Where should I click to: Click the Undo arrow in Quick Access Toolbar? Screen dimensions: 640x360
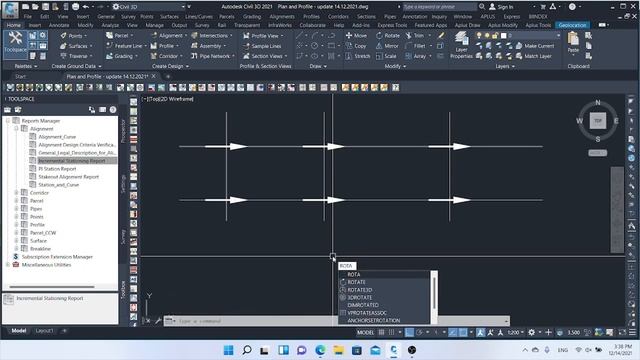tap(86, 7)
